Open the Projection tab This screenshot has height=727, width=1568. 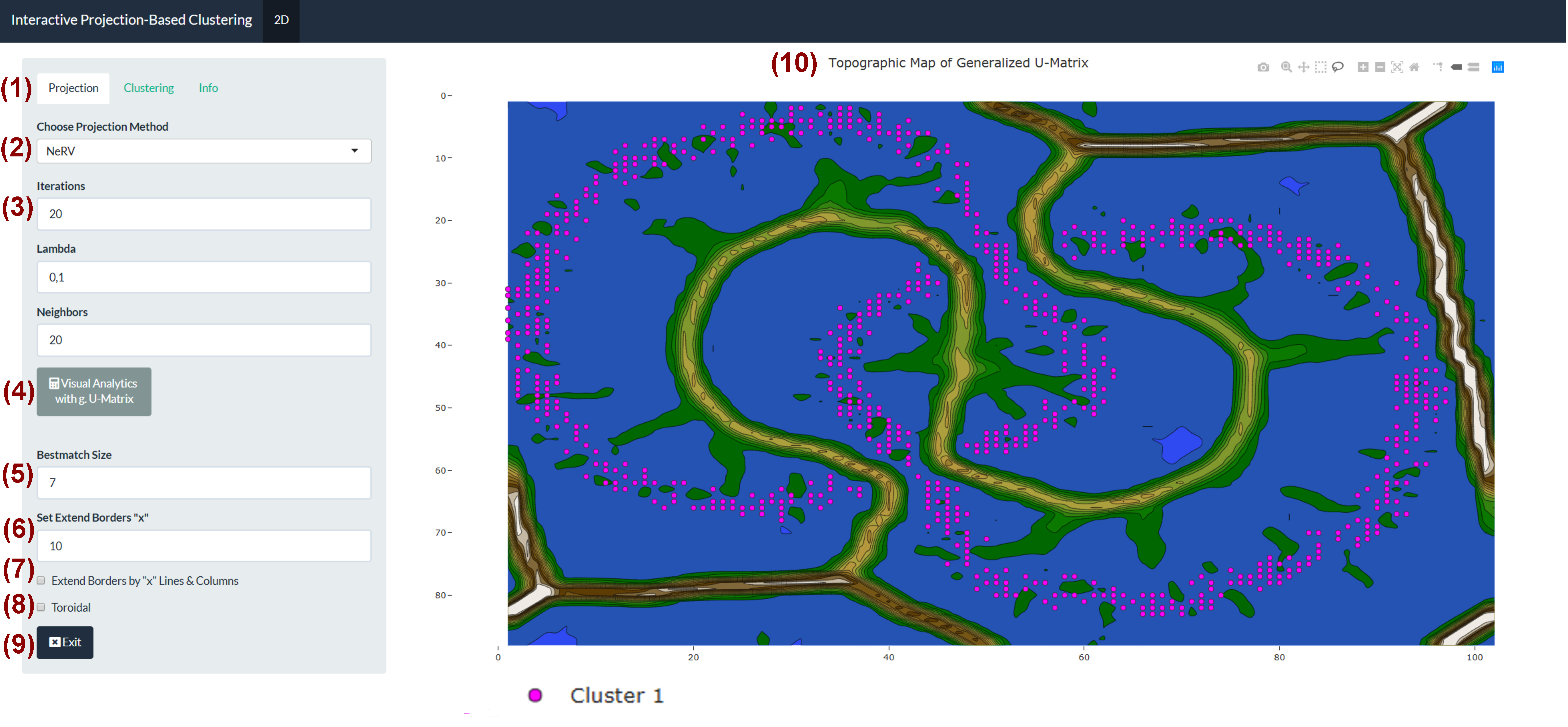73,88
